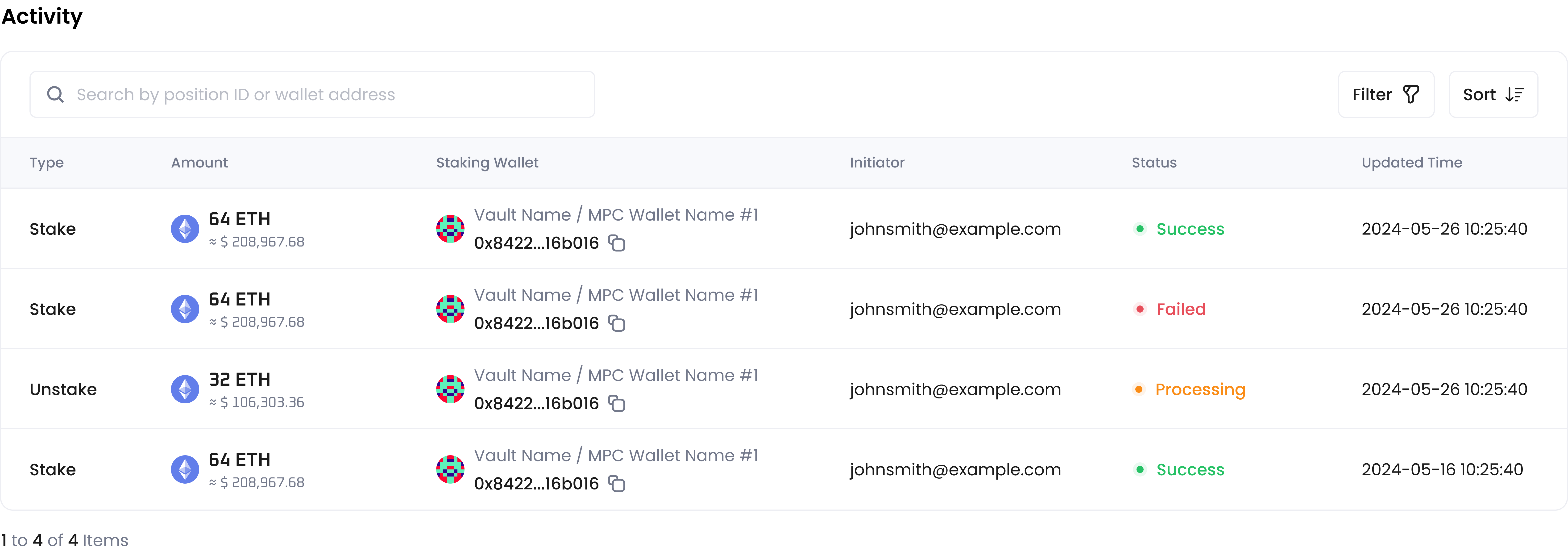Copy wallet address in Unstake row
This screenshot has width=1568, height=552.
point(617,403)
